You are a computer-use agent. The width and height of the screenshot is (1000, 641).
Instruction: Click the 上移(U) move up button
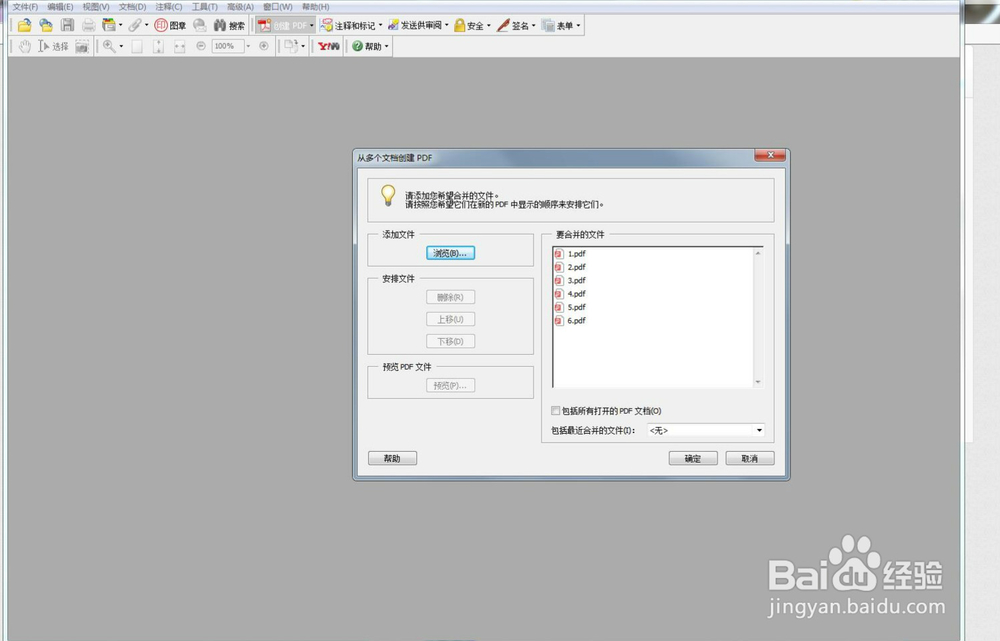450,319
